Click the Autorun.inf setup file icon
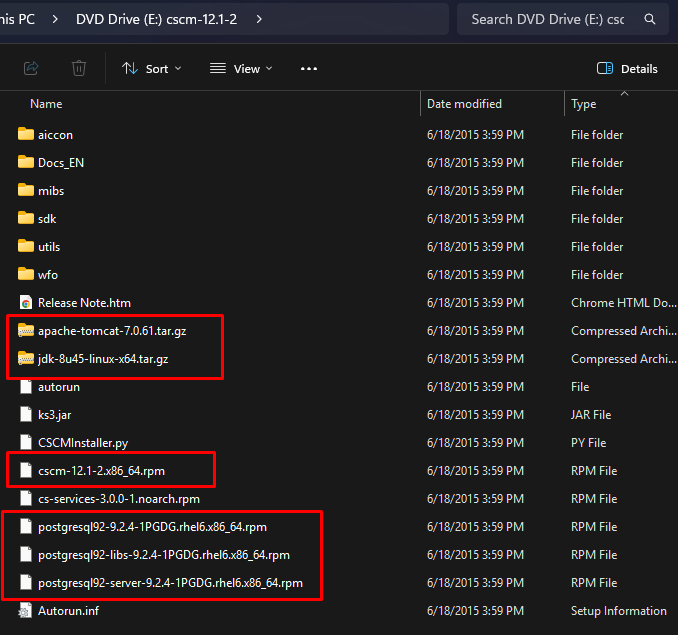The image size is (678, 635). point(26,611)
